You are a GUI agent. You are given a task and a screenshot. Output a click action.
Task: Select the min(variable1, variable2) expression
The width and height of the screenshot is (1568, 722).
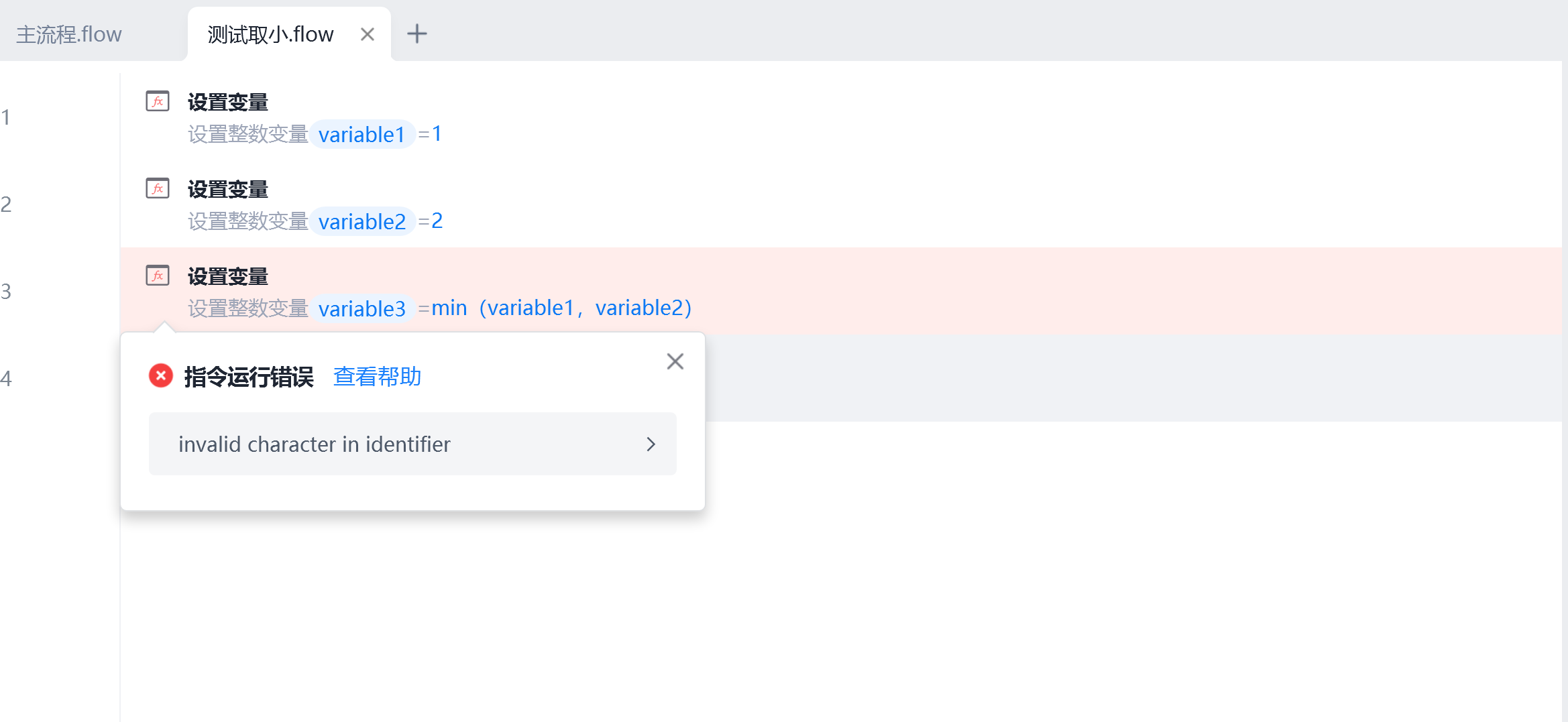coord(561,308)
